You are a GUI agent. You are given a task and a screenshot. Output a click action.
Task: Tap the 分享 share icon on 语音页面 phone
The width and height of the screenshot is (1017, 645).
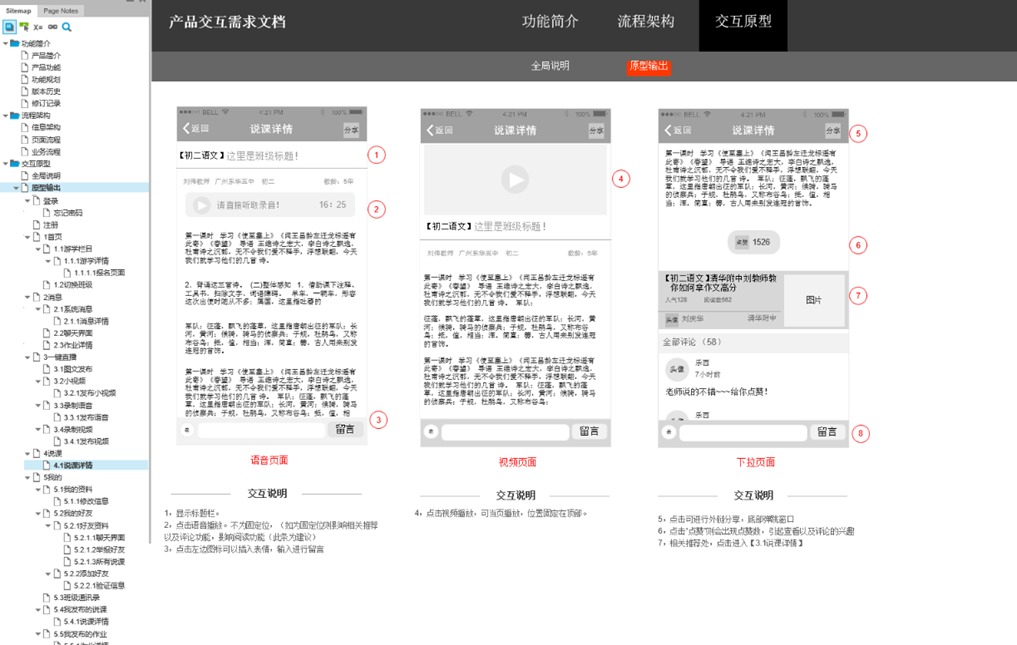coord(351,130)
